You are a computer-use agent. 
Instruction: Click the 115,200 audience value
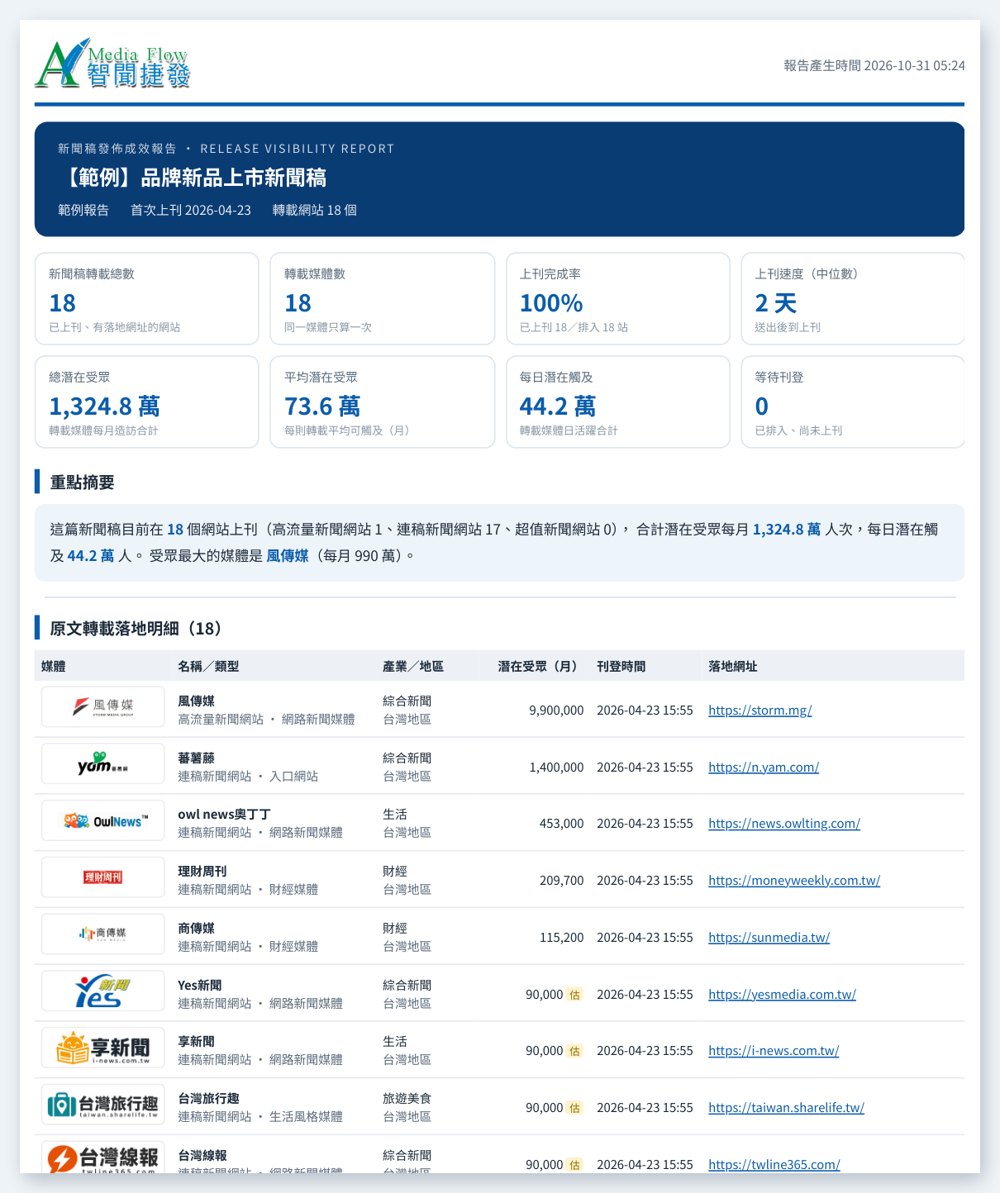pos(562,937)
